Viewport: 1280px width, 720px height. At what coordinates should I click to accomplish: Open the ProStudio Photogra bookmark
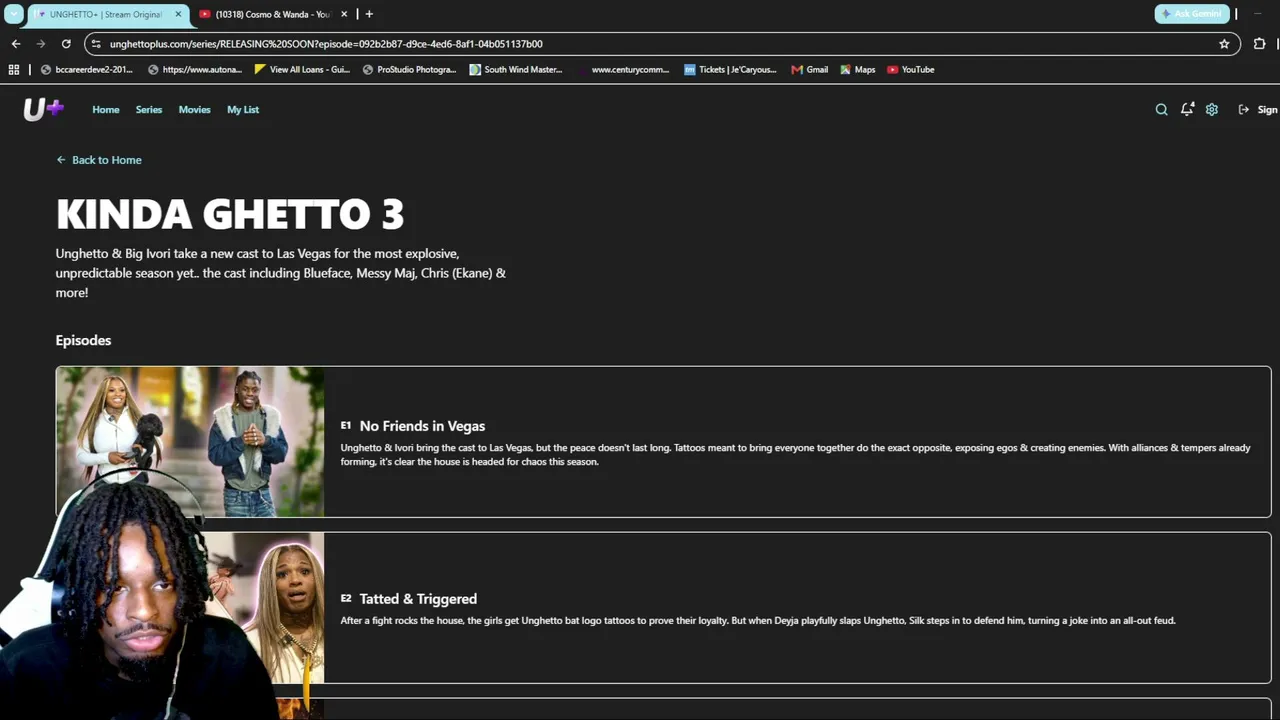410,70
